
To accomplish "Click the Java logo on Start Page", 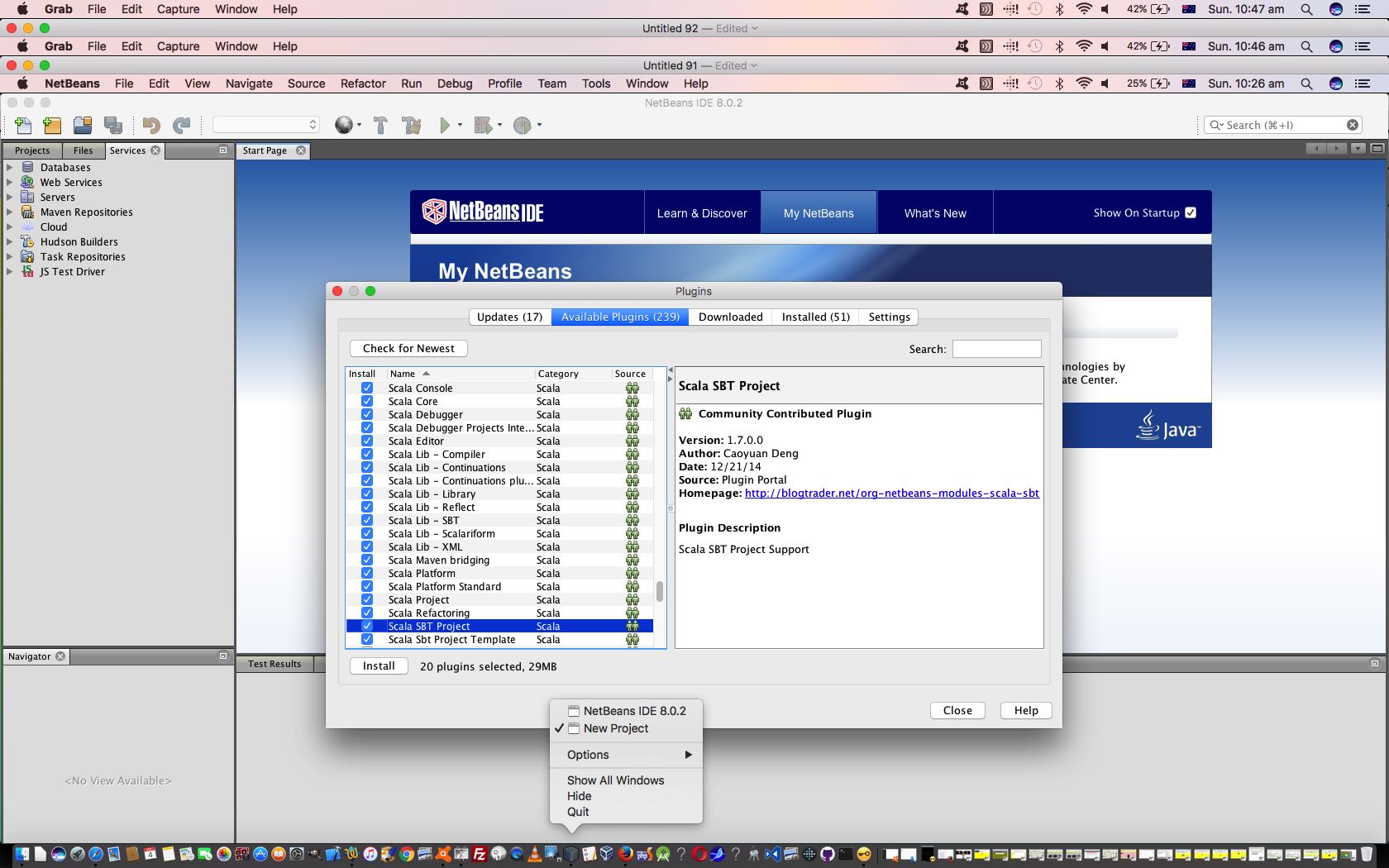I will (1167, 425).
